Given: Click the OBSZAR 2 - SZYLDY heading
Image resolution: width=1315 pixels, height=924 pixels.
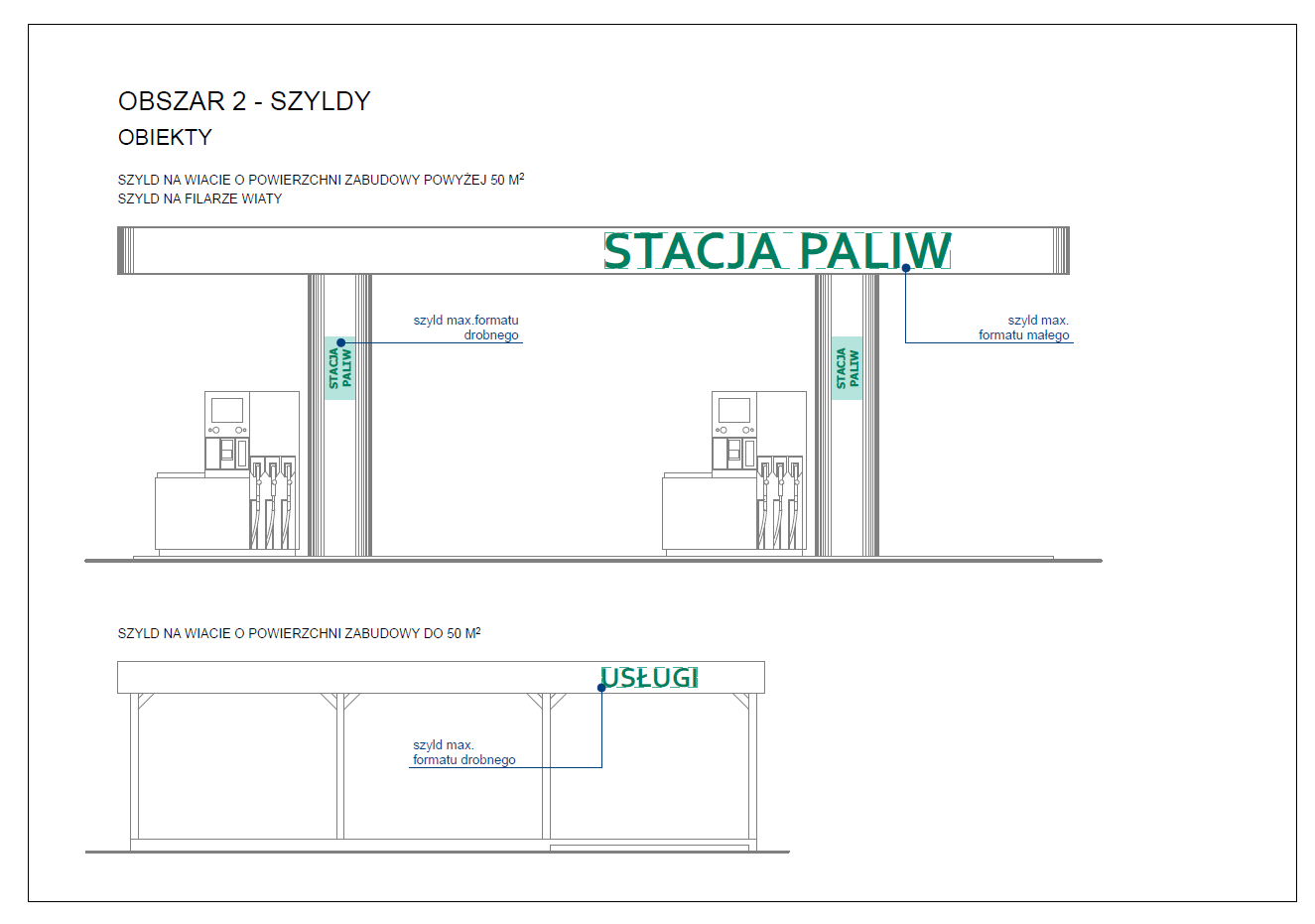Looking at the screenshot, I should pyautogui.click(x=244, y=101).
